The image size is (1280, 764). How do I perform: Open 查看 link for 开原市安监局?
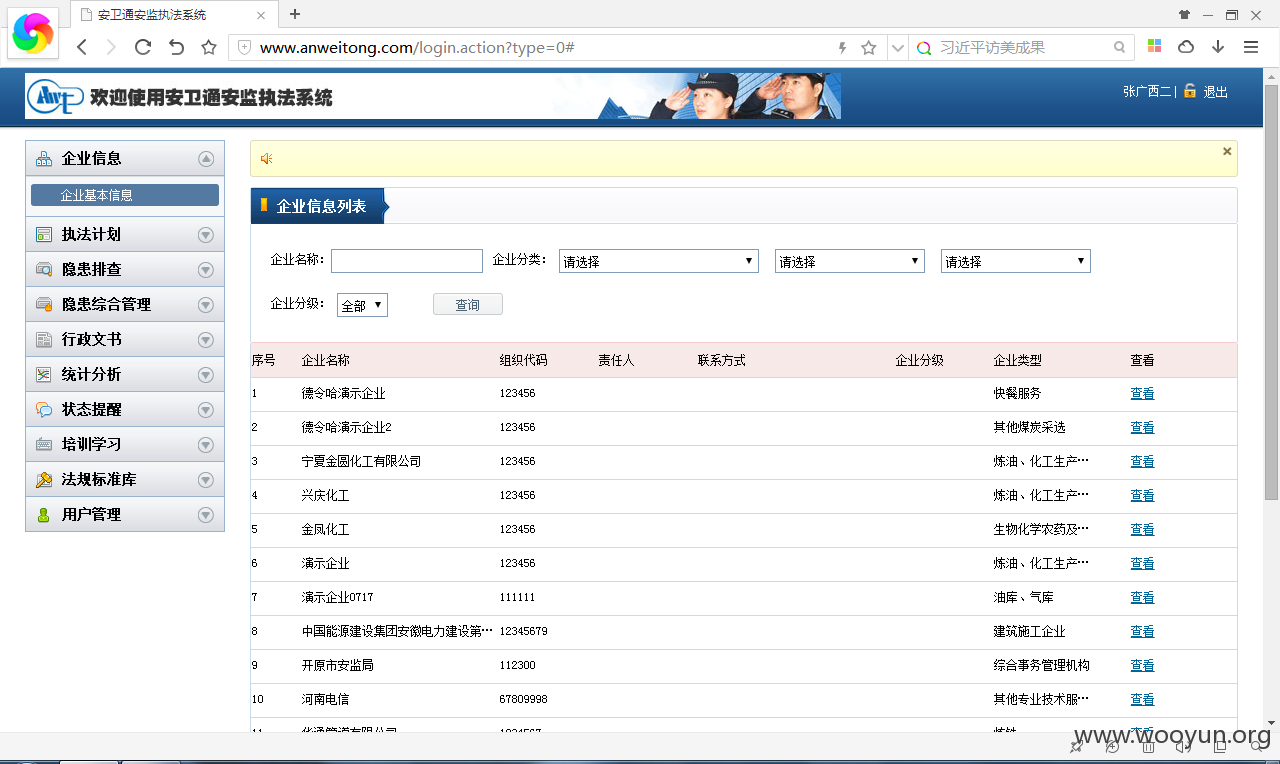pos(1142,665)
